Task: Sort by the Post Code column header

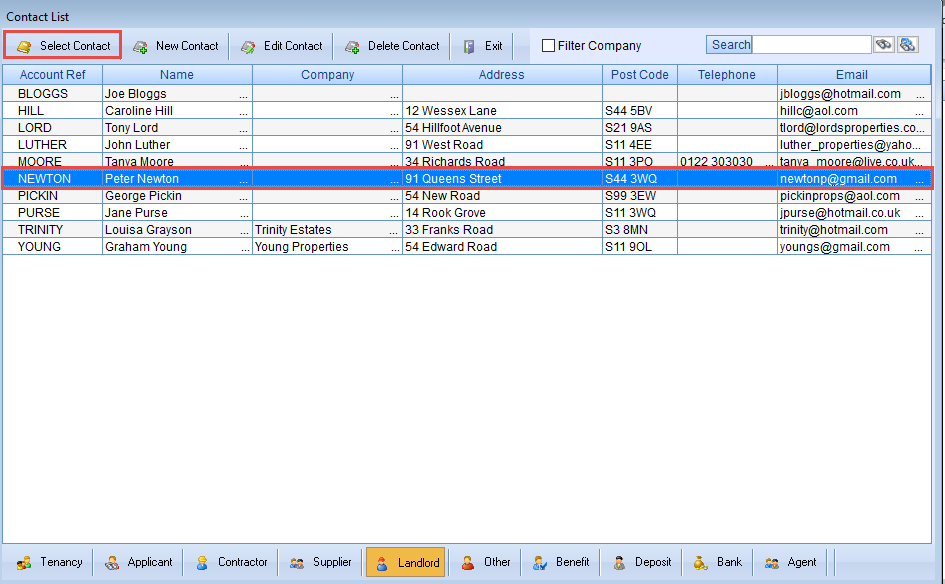Action: click(x=639, y=75)
